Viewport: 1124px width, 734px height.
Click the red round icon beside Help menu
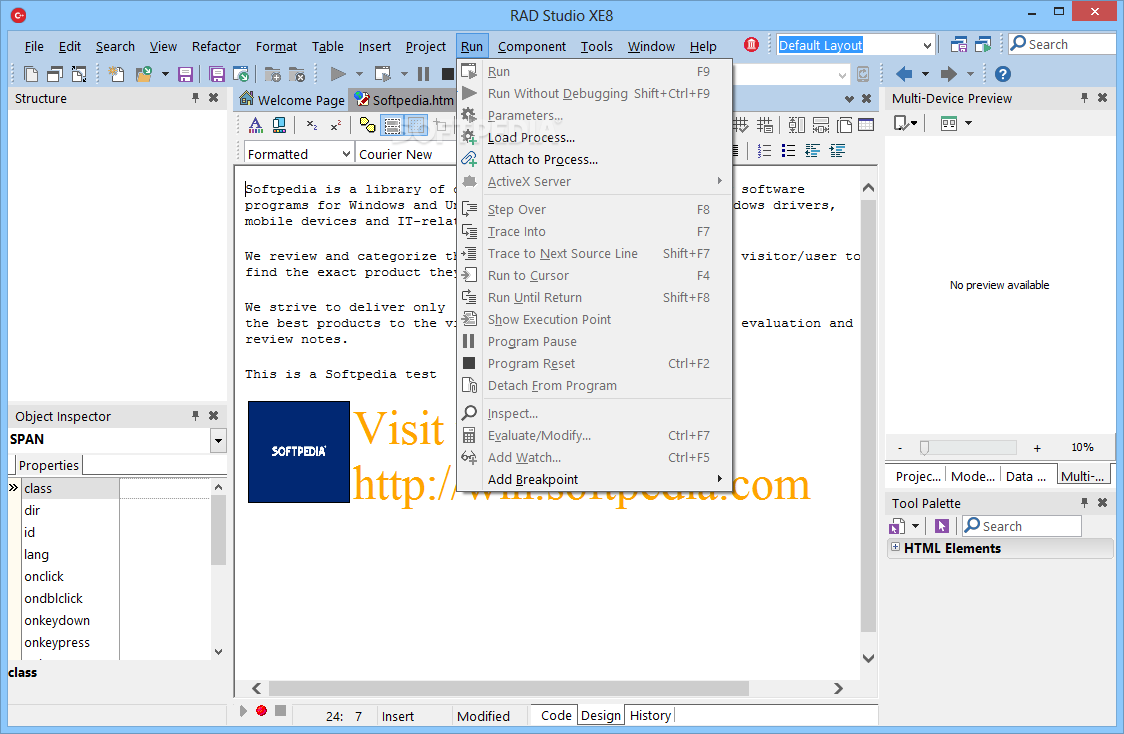pos(751,44)
